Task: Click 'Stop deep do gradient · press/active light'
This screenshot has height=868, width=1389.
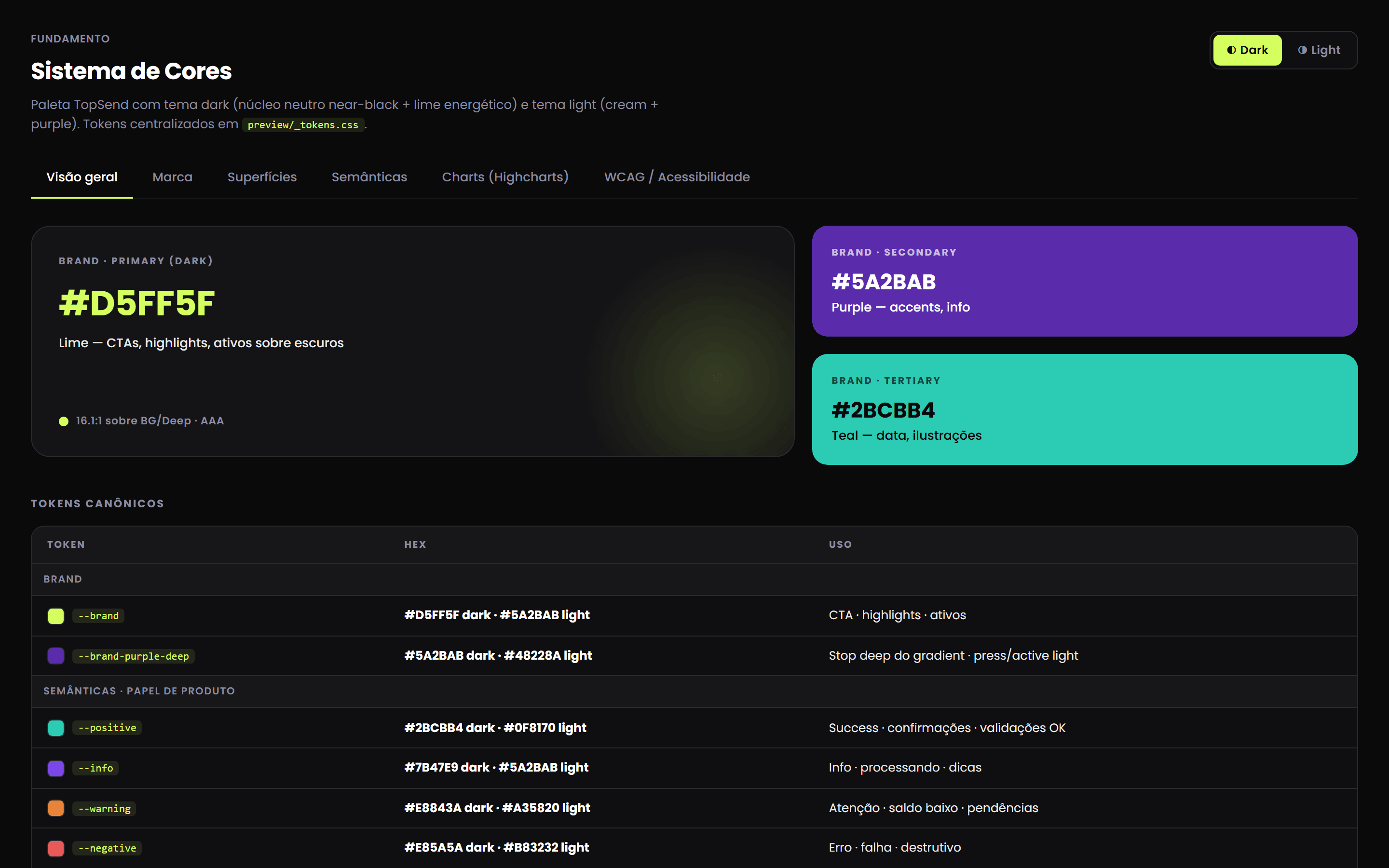Action: pos(953,656)
